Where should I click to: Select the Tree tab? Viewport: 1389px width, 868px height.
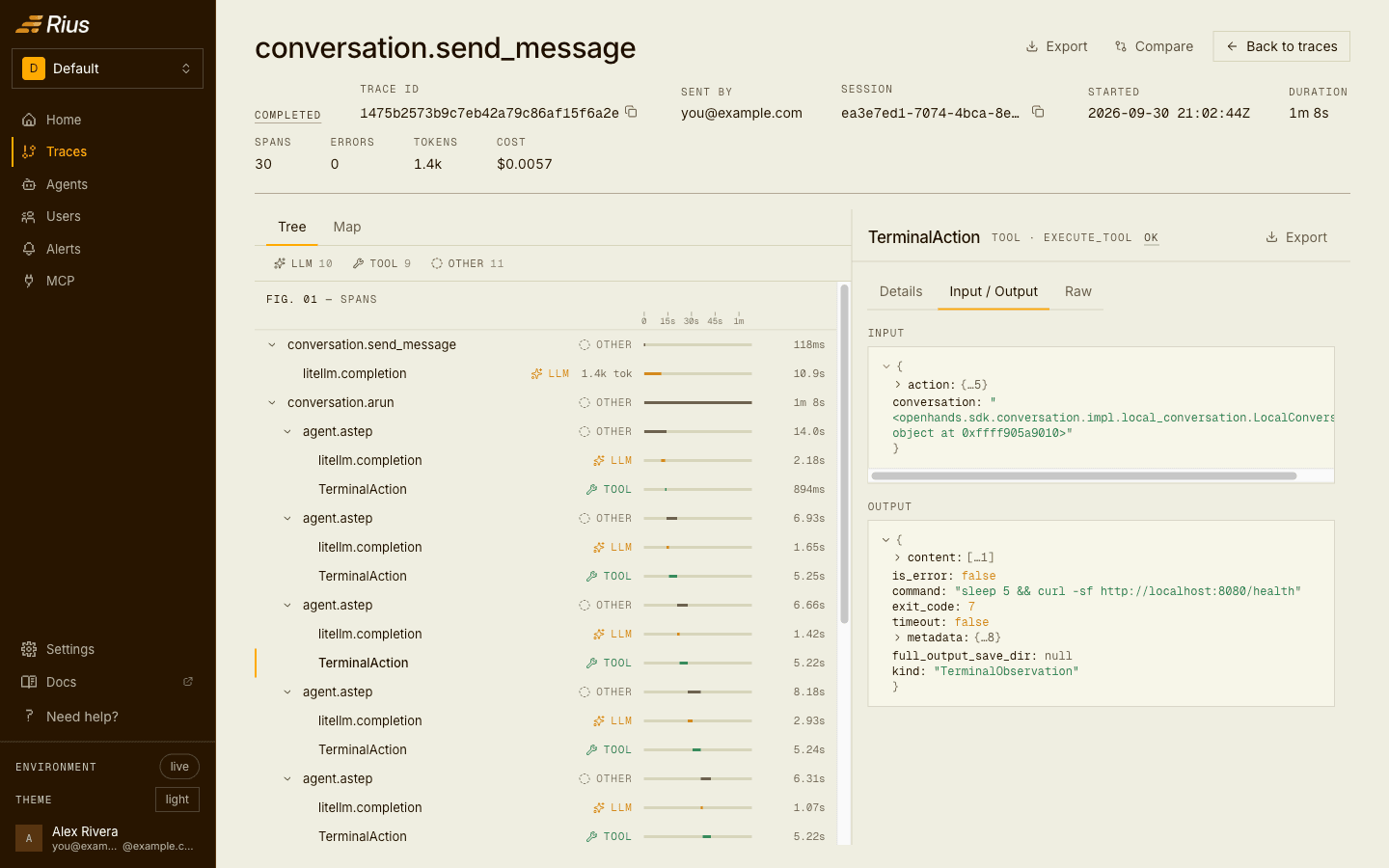(292, 227)
